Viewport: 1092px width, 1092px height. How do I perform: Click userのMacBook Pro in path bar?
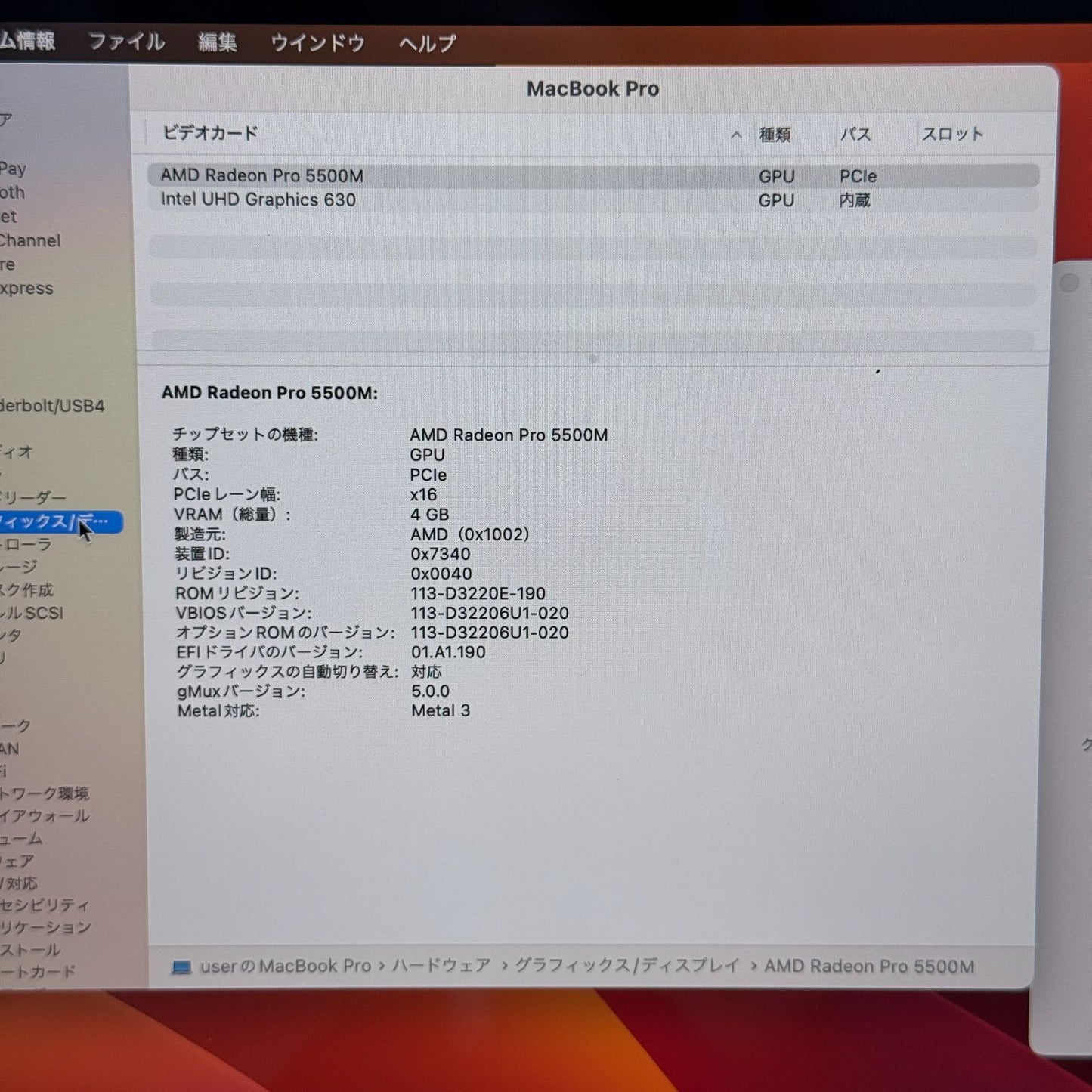pyautogui.click(x=286, y=966)
